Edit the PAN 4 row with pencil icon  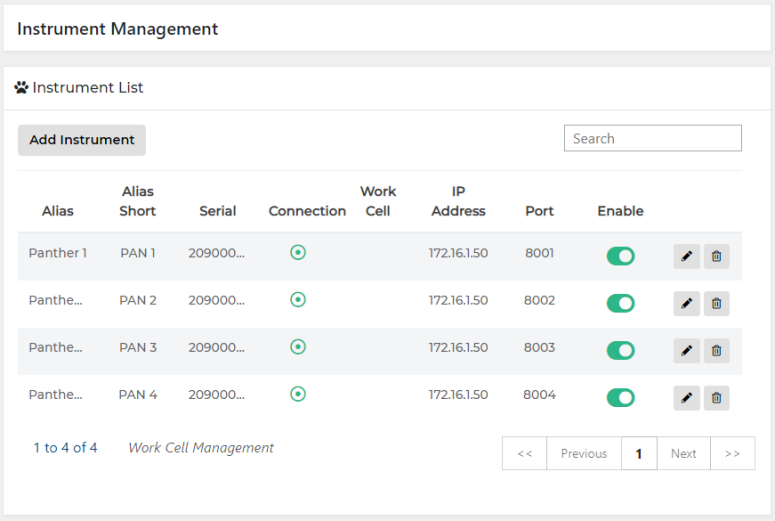[686, 398]
